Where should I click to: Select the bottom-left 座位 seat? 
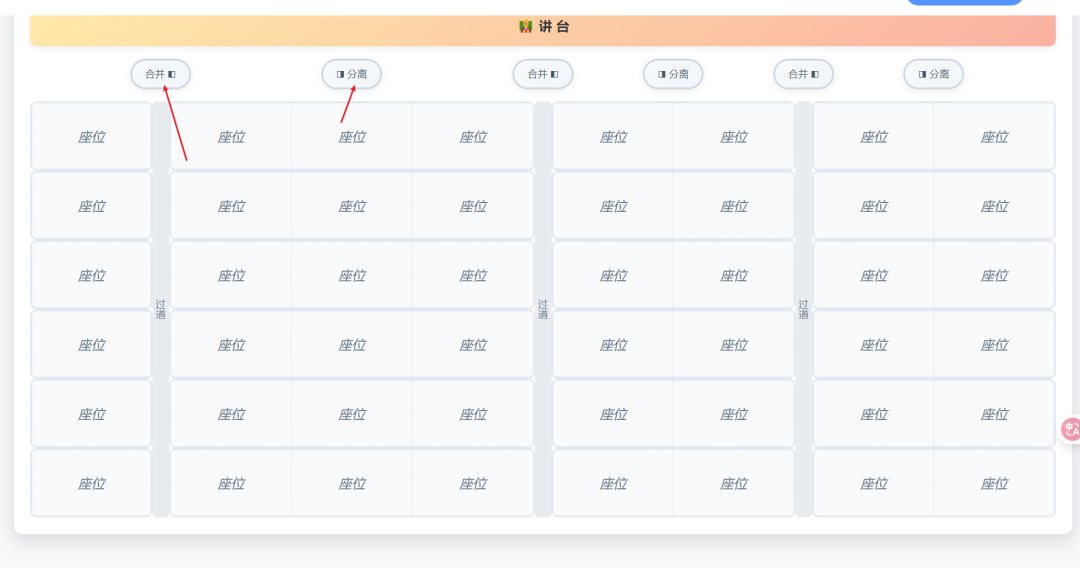coord(91,484)
